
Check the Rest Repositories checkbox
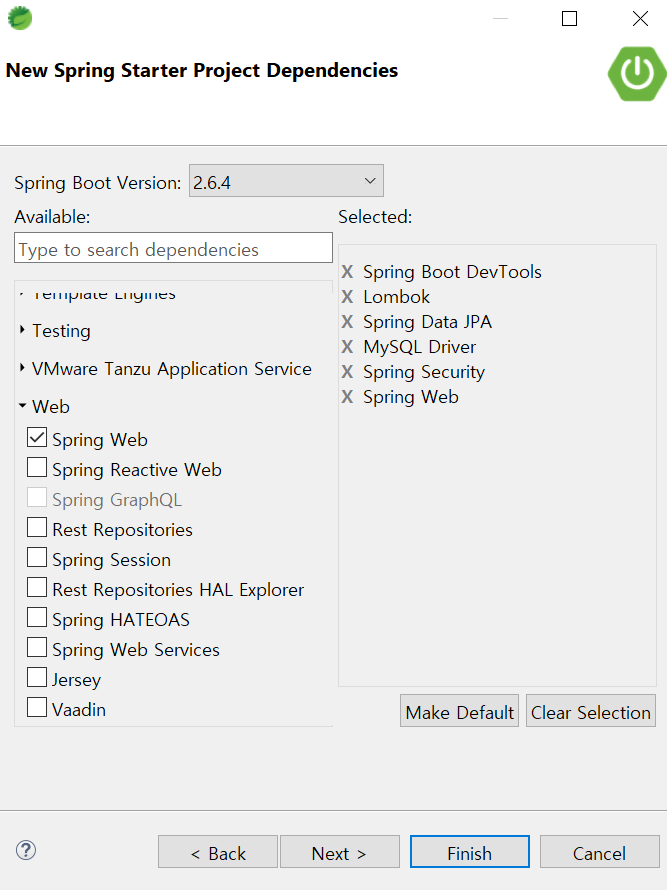37,527
